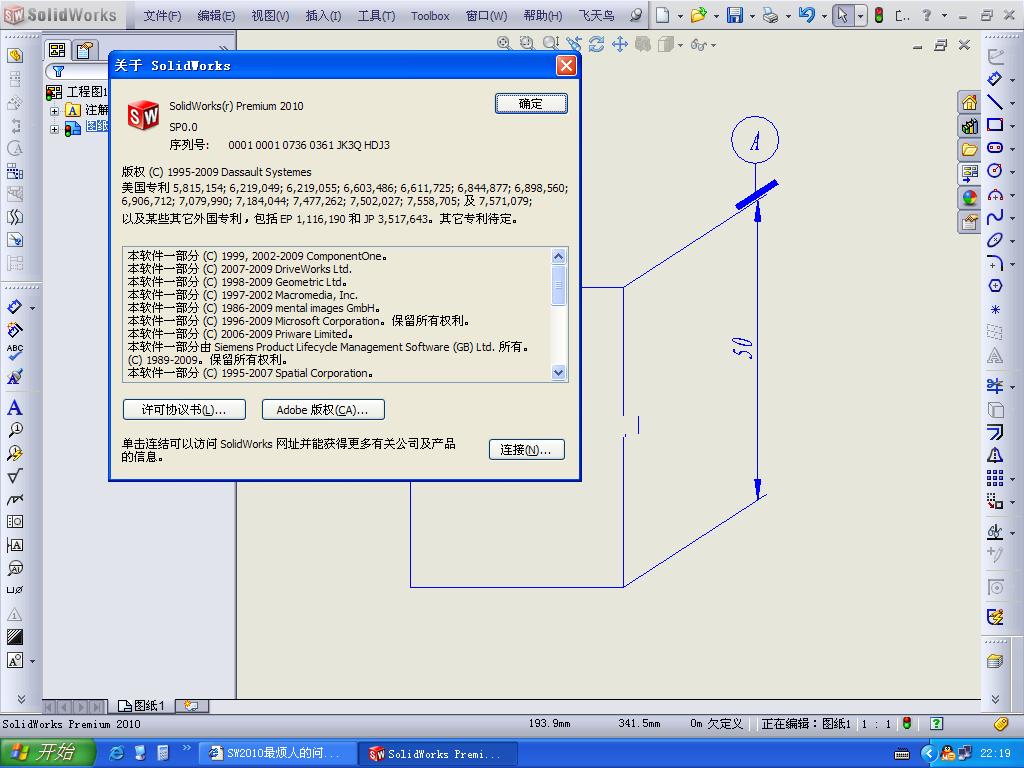Image resolution: width=1024 pixels, height=768 pixels.
Task: Open the 工具(T) menu
Action: pyautogui.click(x=376, y=16)
